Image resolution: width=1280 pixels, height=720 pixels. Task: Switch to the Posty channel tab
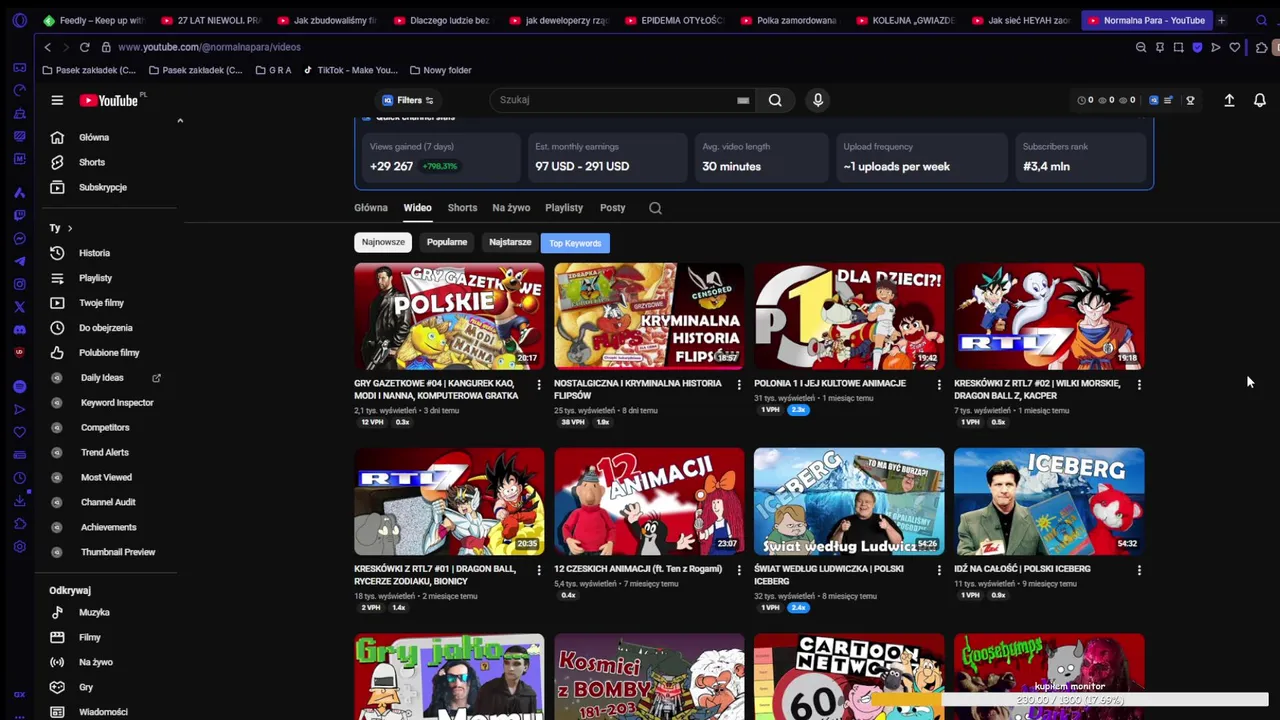tap(612, 208)
